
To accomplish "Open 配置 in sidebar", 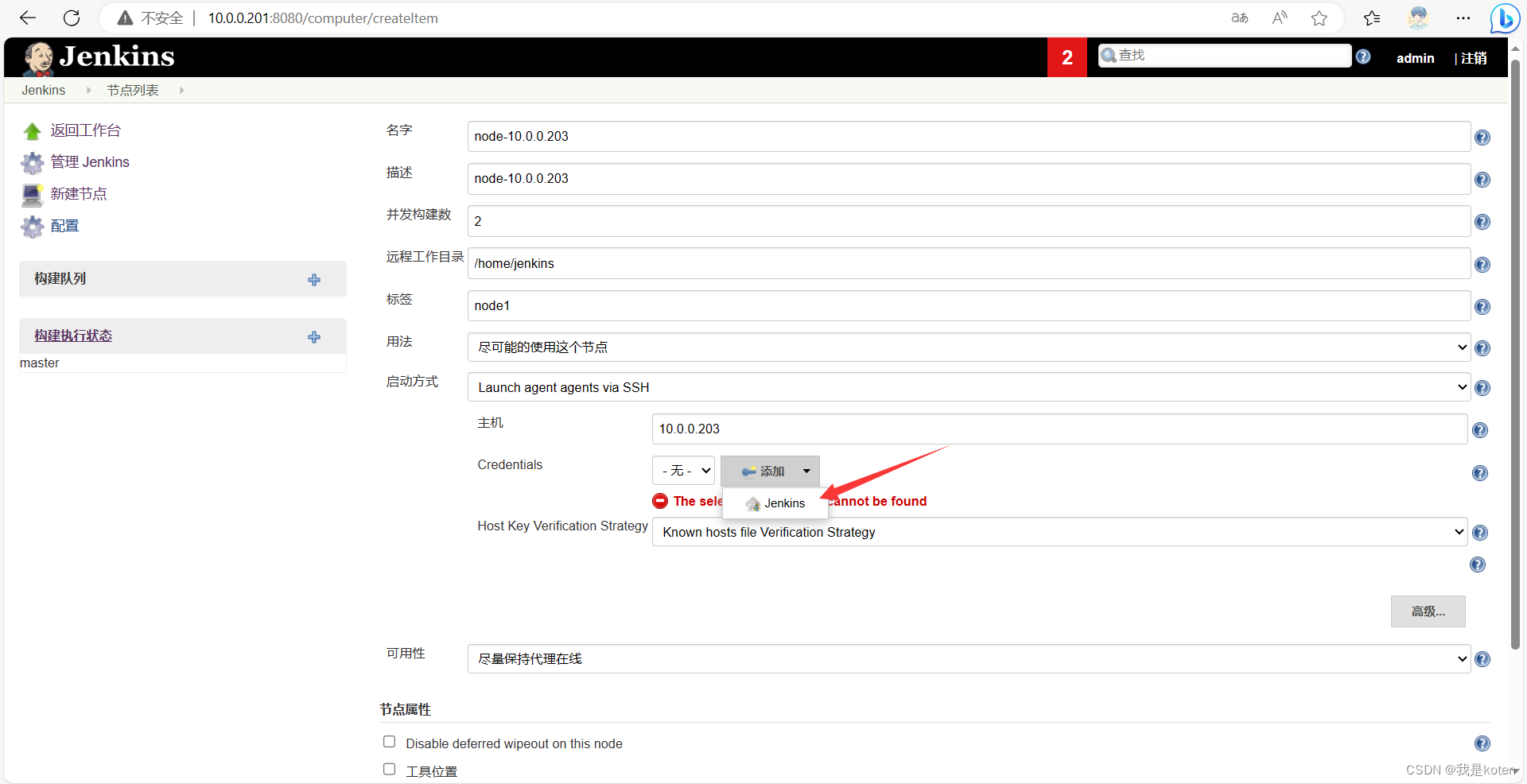I will (x=64, y=226).
